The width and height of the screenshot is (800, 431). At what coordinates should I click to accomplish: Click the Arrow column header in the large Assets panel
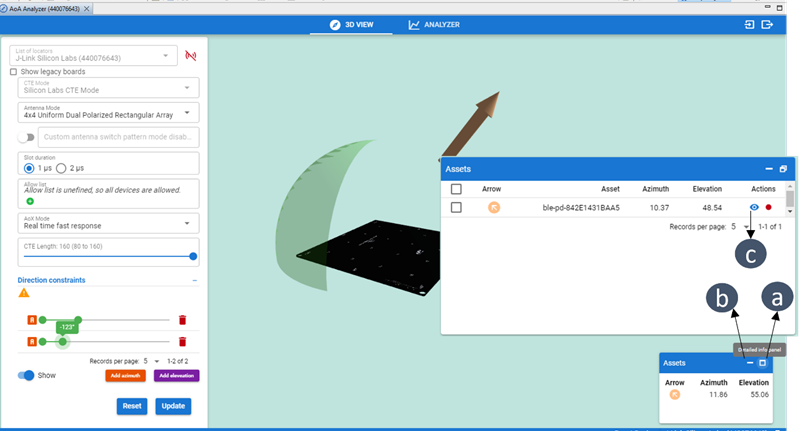(491, 189)
